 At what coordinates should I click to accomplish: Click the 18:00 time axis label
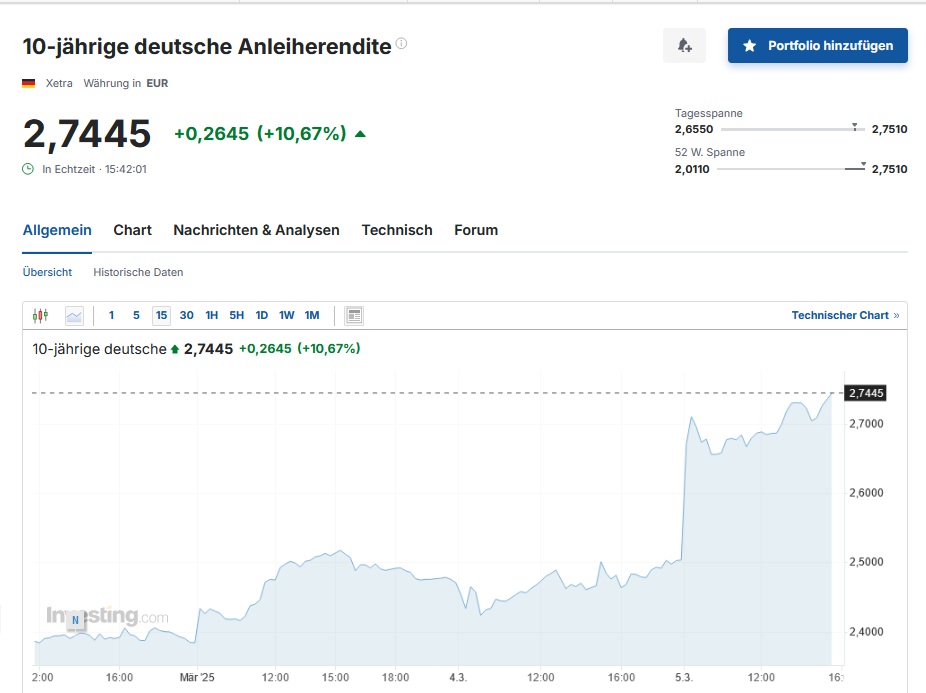pyautogui.click(x=395, y=677)
